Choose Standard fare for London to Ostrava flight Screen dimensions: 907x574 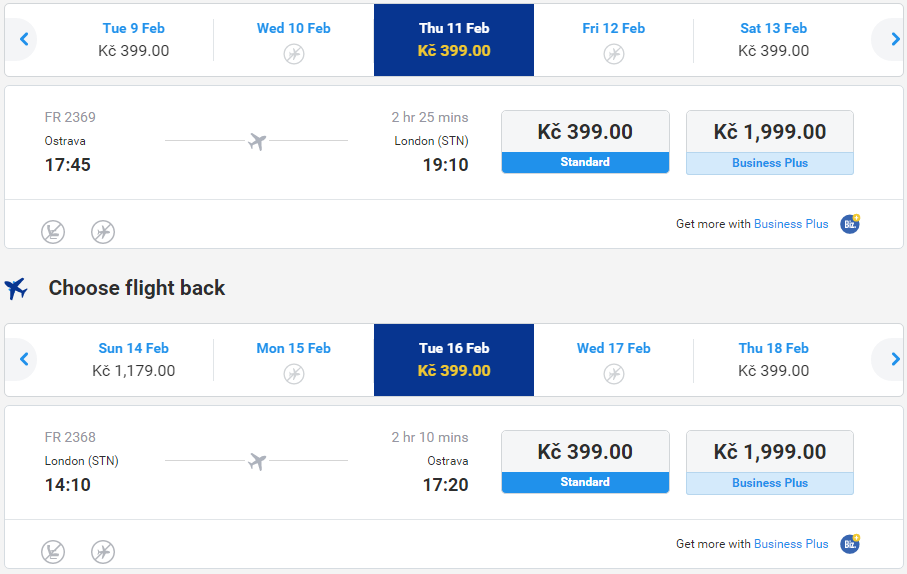point(585,462)
